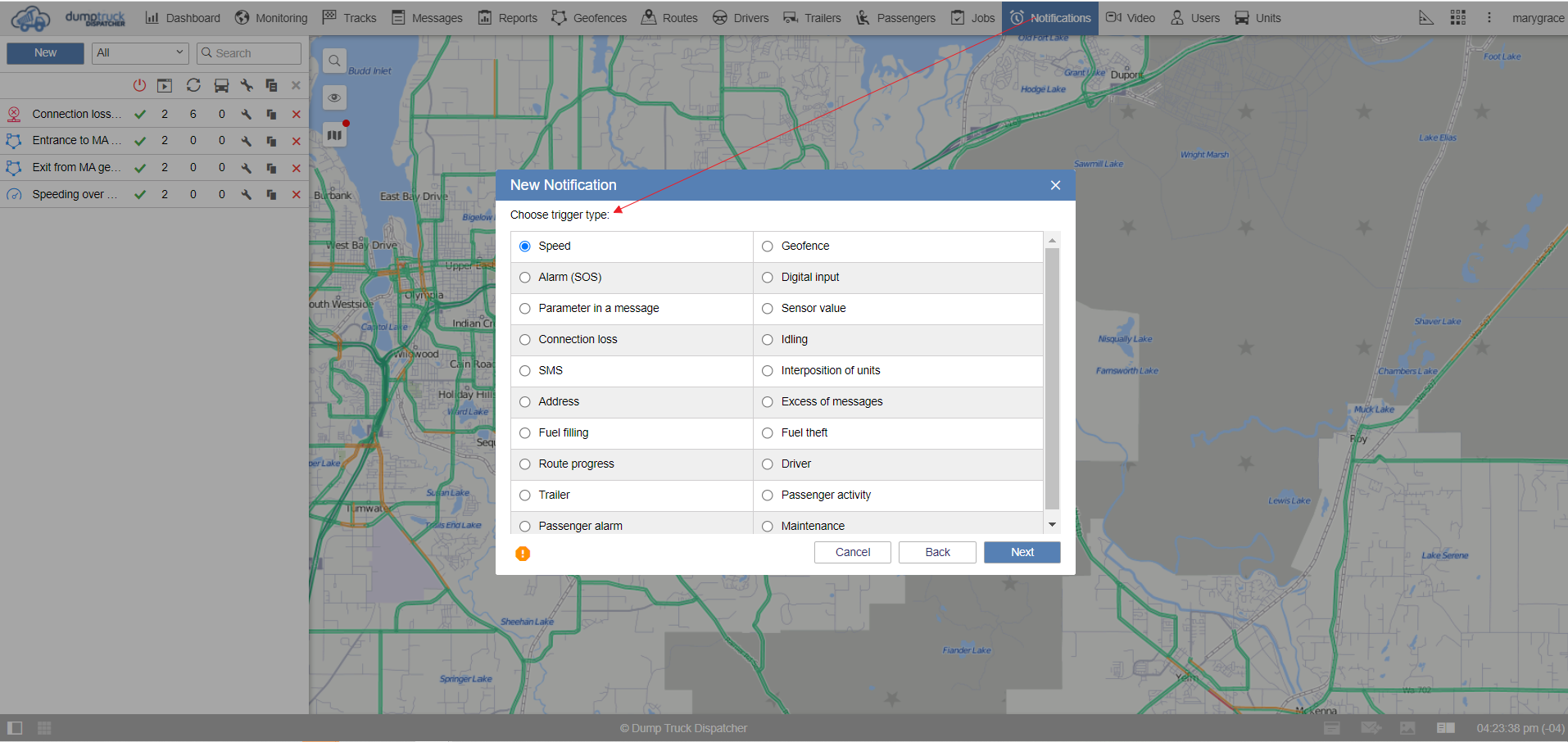
Task: Click the Dump Truck Dispatcher logo
Action: click(69, 17)
